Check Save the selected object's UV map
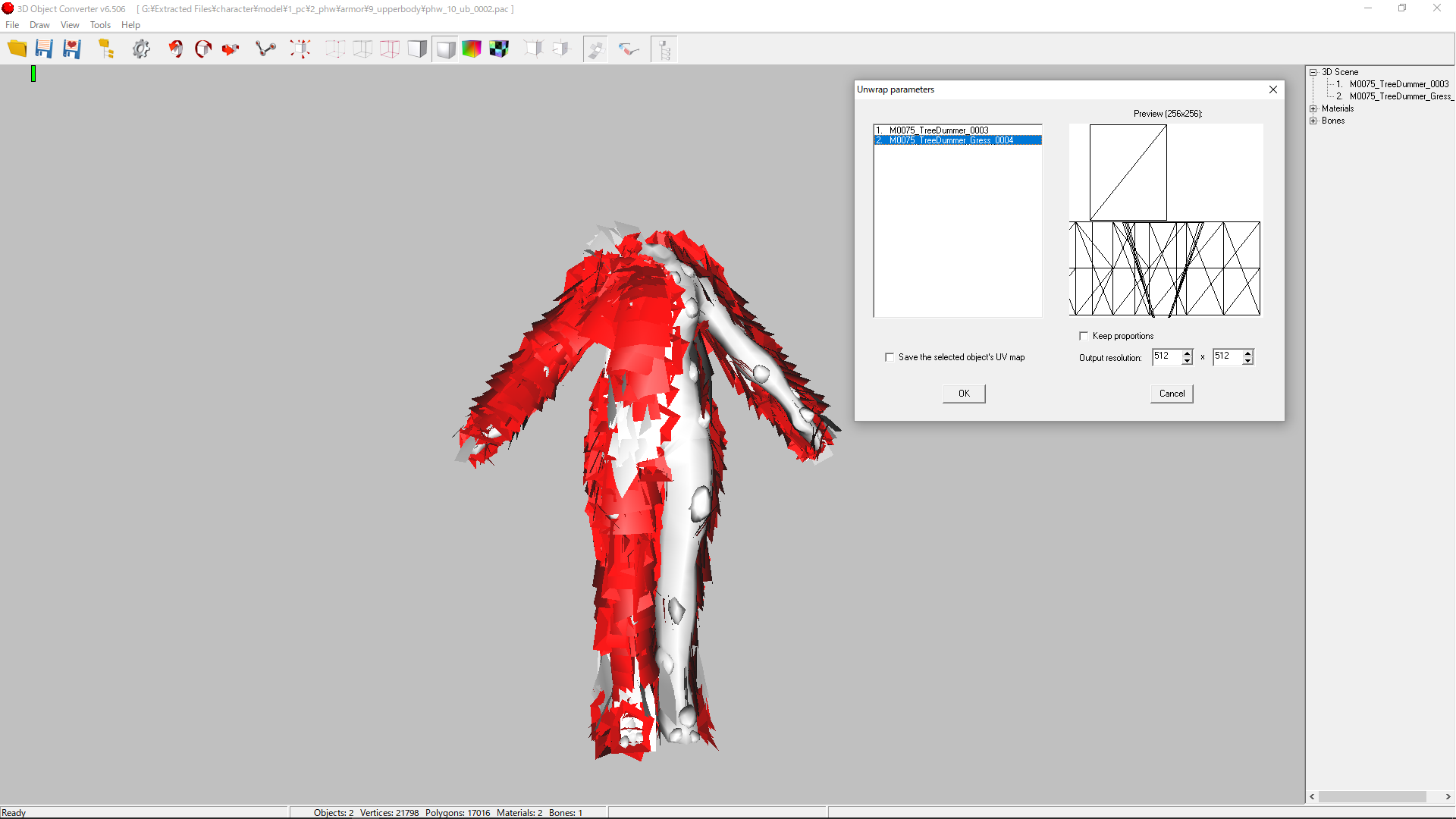The image size is (1456, 819). 890,357
